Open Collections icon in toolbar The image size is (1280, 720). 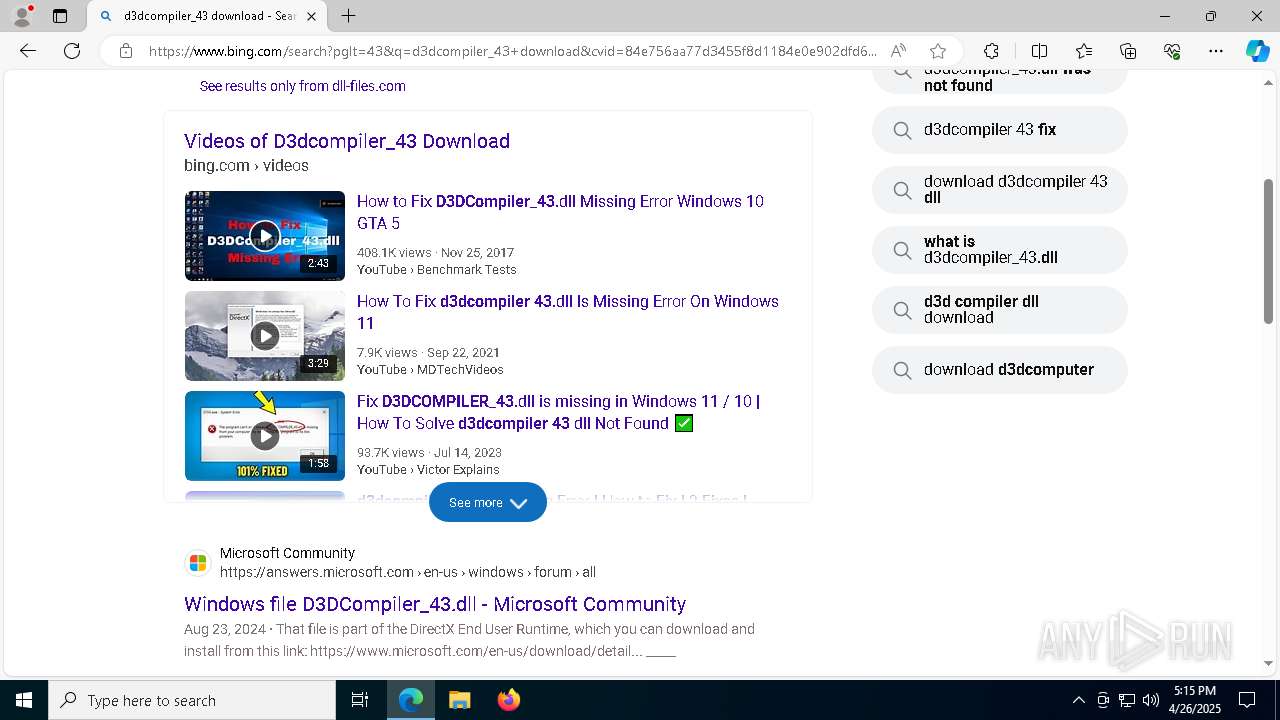pos(1128,51)
